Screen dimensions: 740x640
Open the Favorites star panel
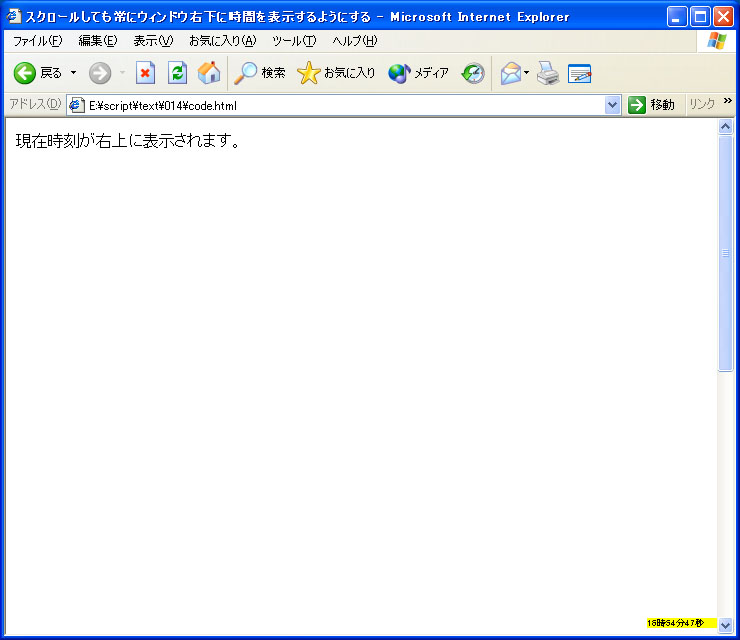(x=337, y=73)
